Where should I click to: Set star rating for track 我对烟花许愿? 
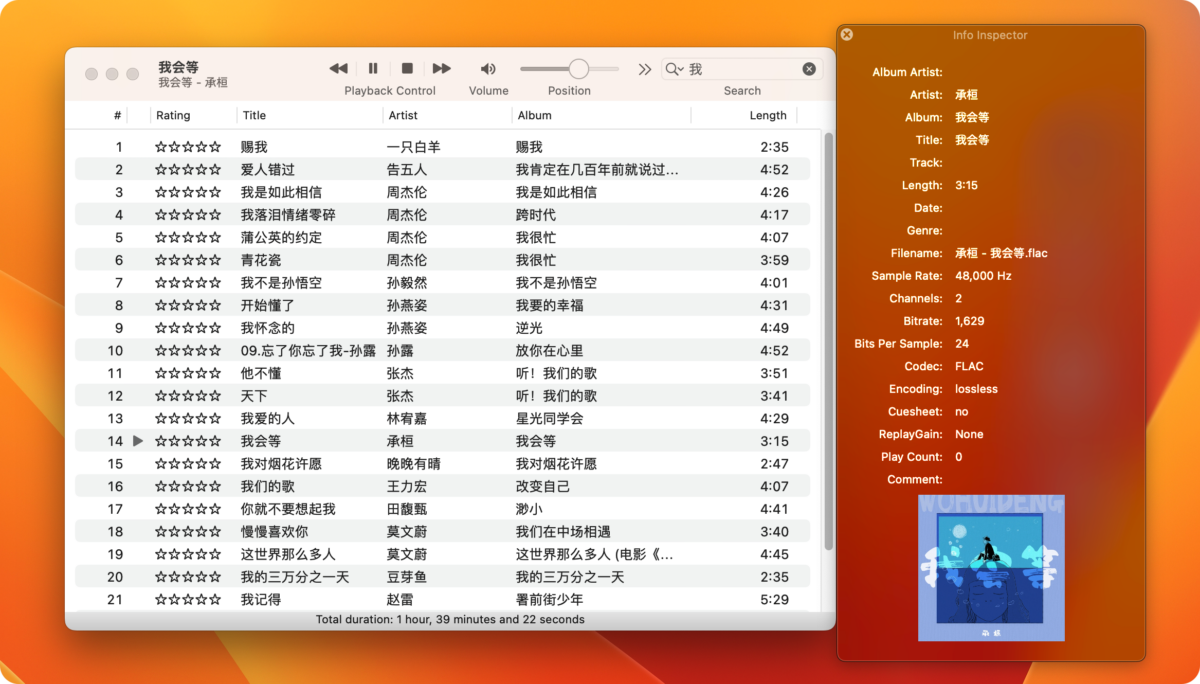point(188,464)
